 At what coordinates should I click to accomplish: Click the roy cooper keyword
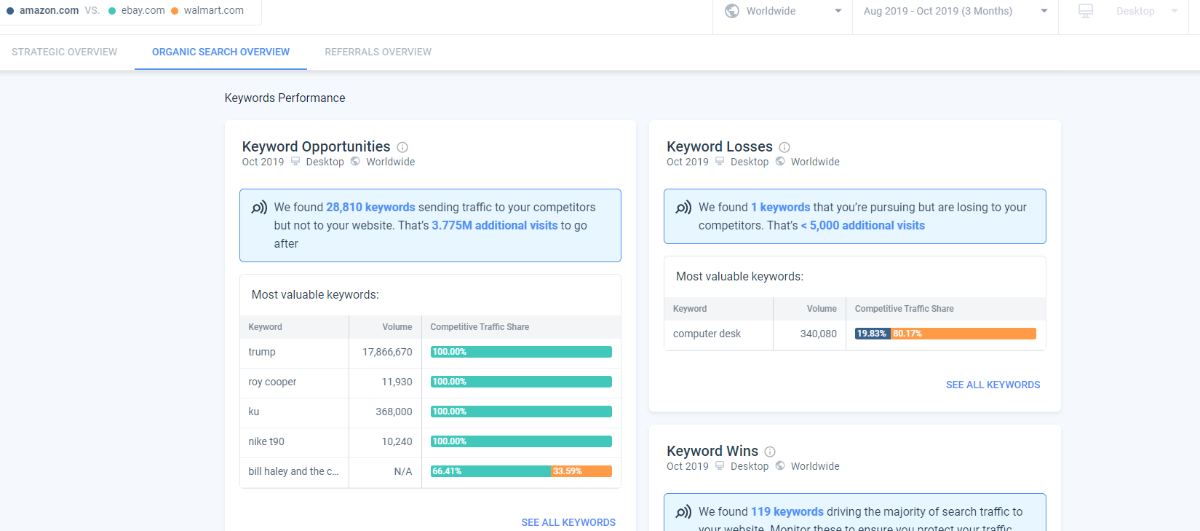273,382
